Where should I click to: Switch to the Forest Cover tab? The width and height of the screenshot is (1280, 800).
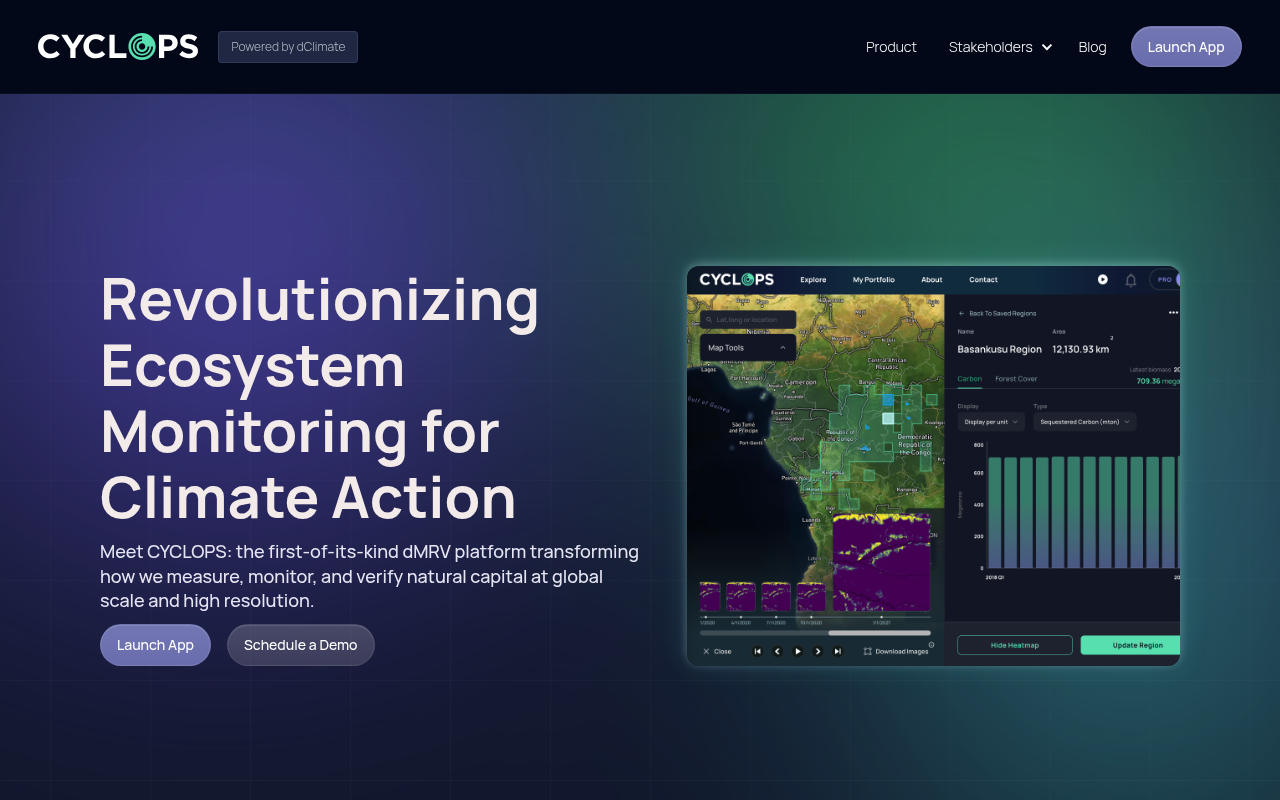click(x=1016, y=379)
